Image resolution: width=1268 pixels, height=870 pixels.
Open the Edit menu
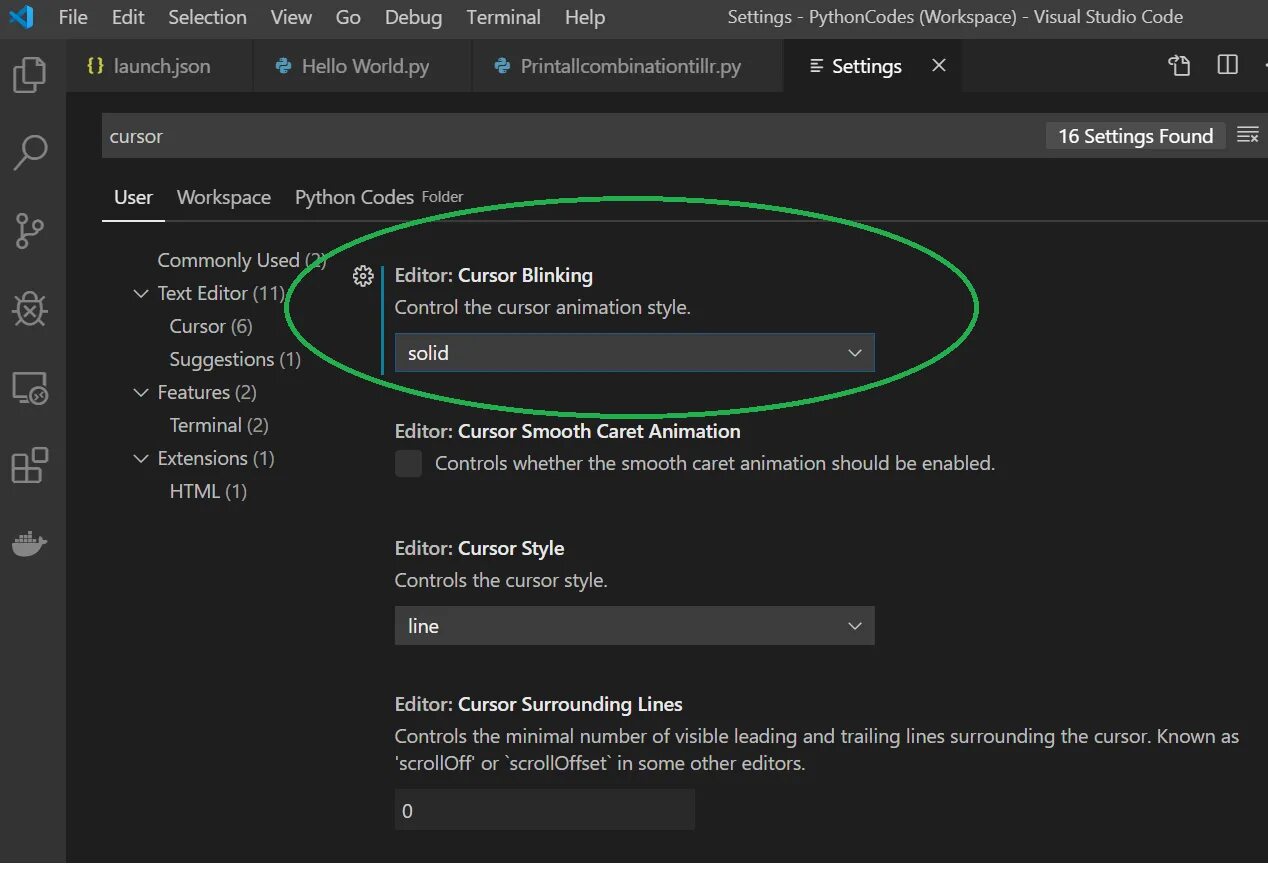click(128, 17)
